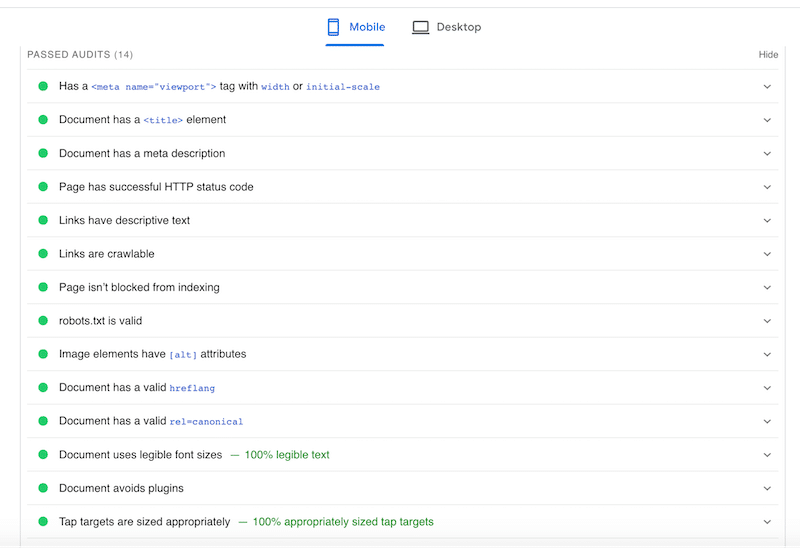The image size is (800, 548).
Task: Click the Passed Audits (14) heading
Action: point(80,55)
